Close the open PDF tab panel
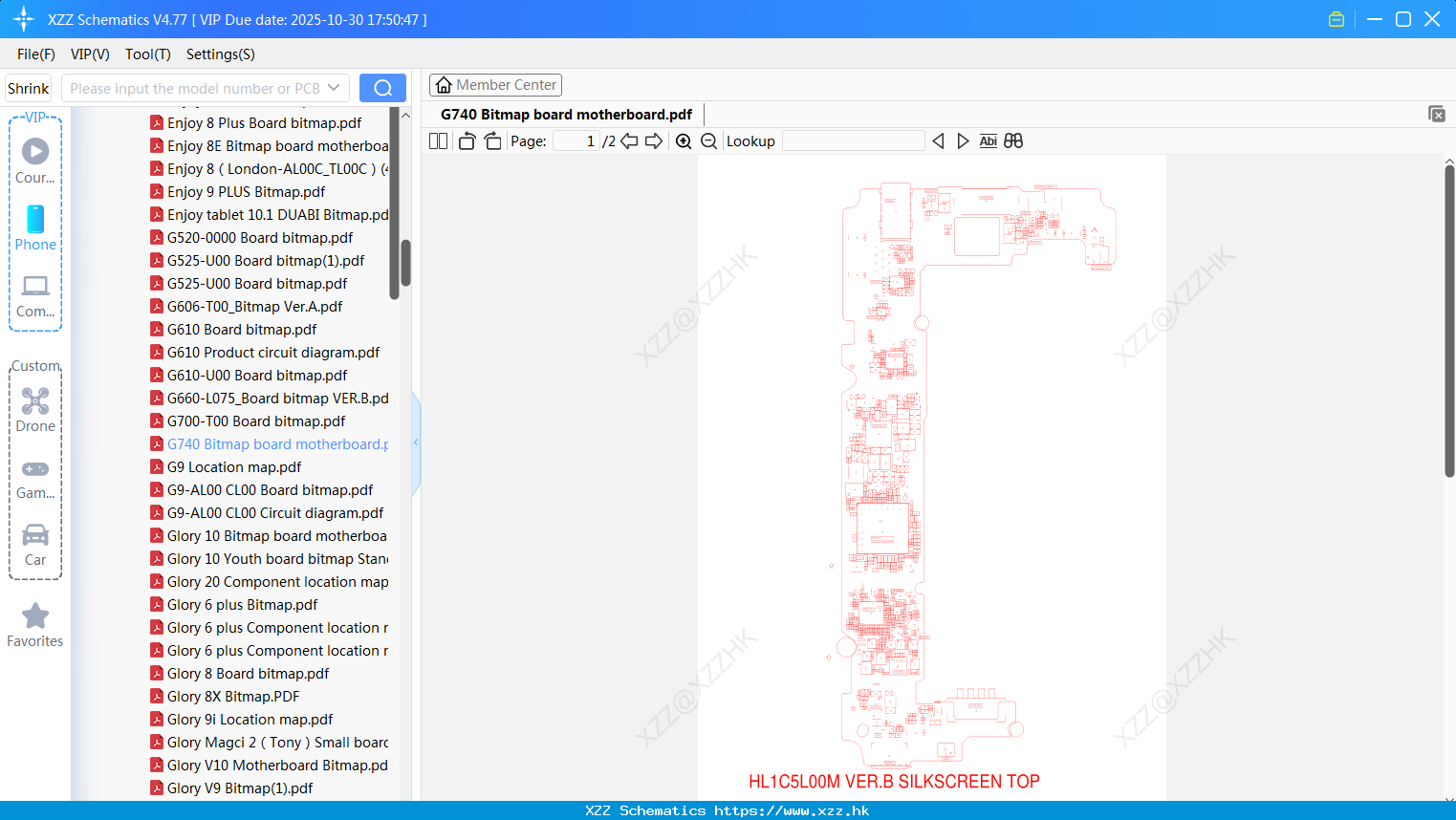 pos(1436,114)
